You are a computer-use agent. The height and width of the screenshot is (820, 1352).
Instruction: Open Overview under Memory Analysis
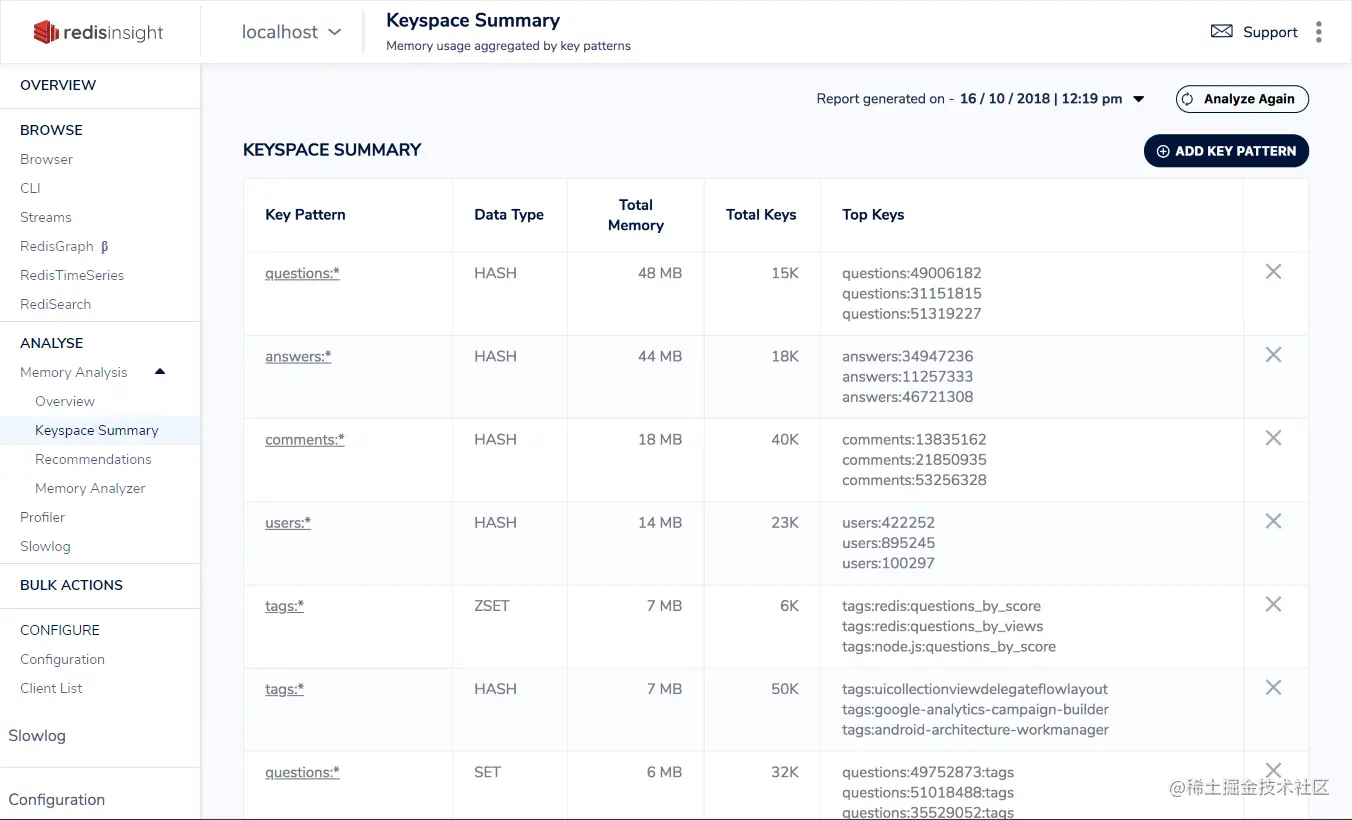pyautogui.click(x=65, y=401)
